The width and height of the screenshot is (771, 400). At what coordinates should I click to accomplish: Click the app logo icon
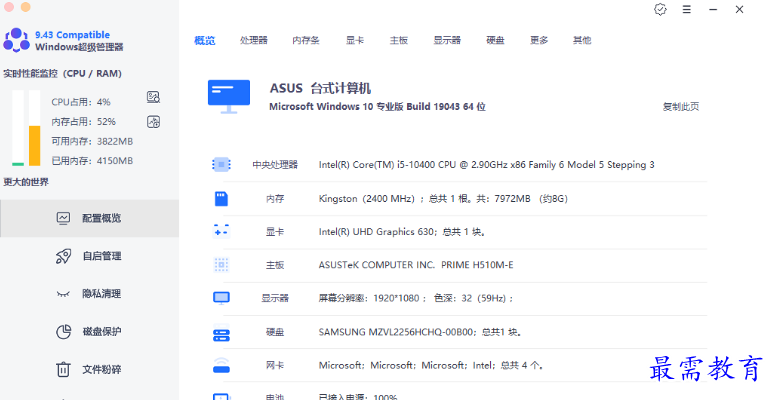[x=17, y=40]
